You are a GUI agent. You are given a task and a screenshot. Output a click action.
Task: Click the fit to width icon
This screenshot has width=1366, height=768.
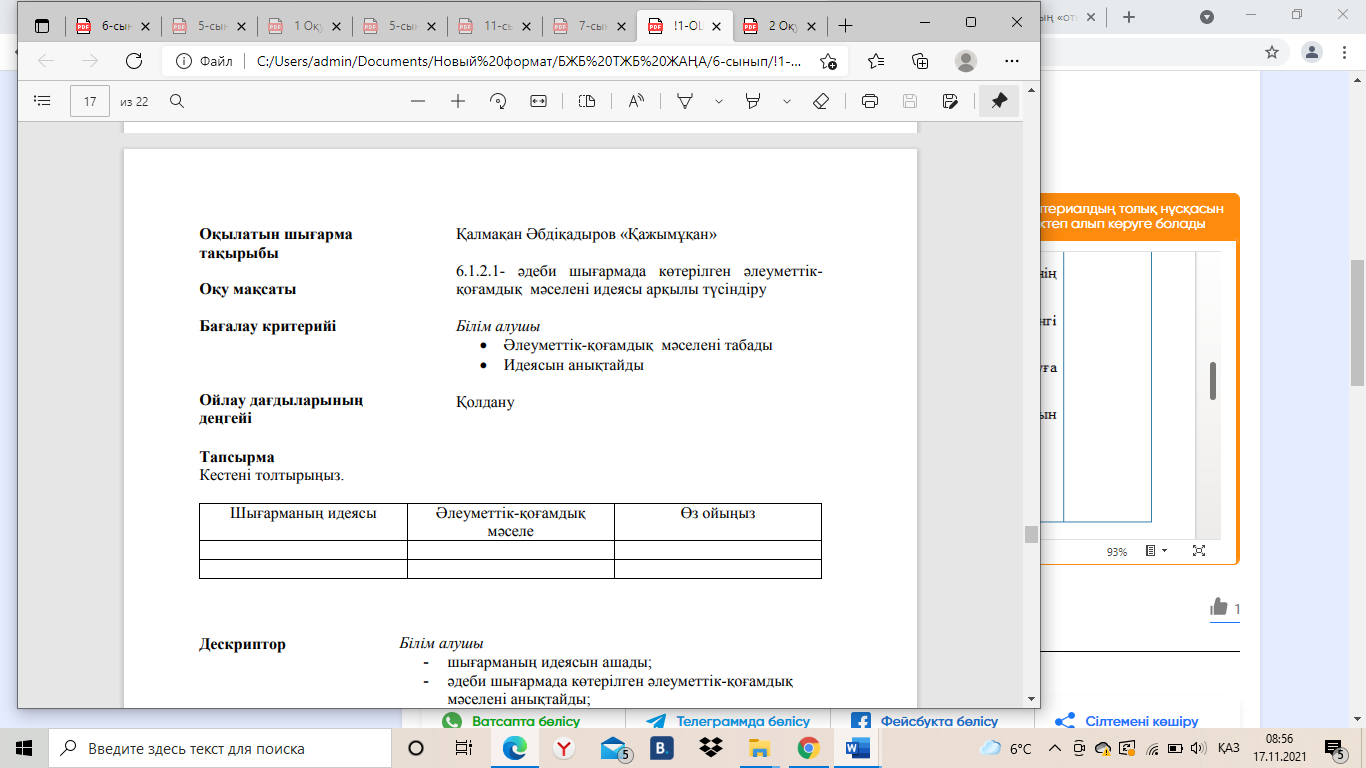(539, 101)
